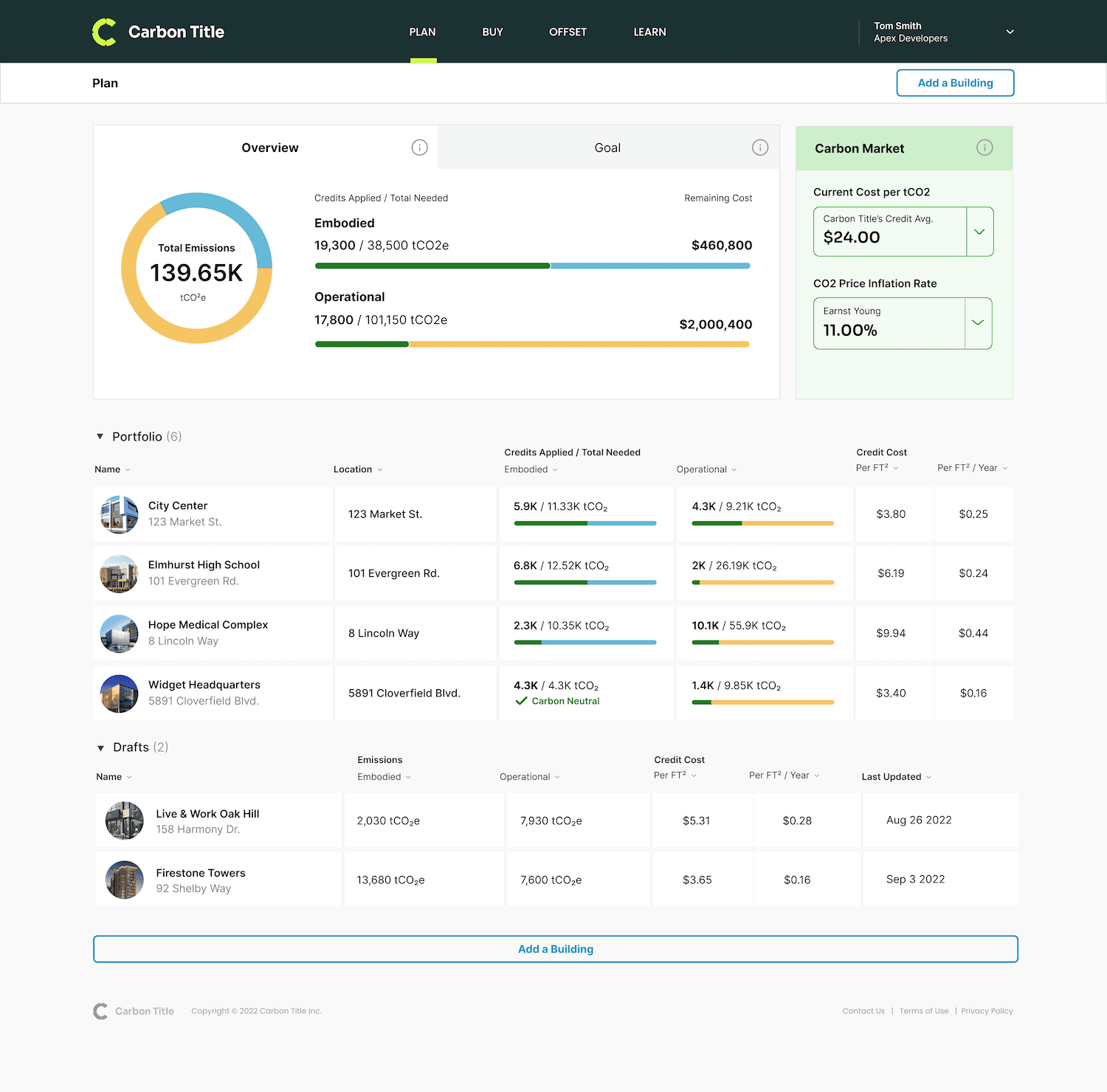Open the Overview info icon
Image resolution: width=1107 pixels, height=1092 pixels.
(419, 148)
